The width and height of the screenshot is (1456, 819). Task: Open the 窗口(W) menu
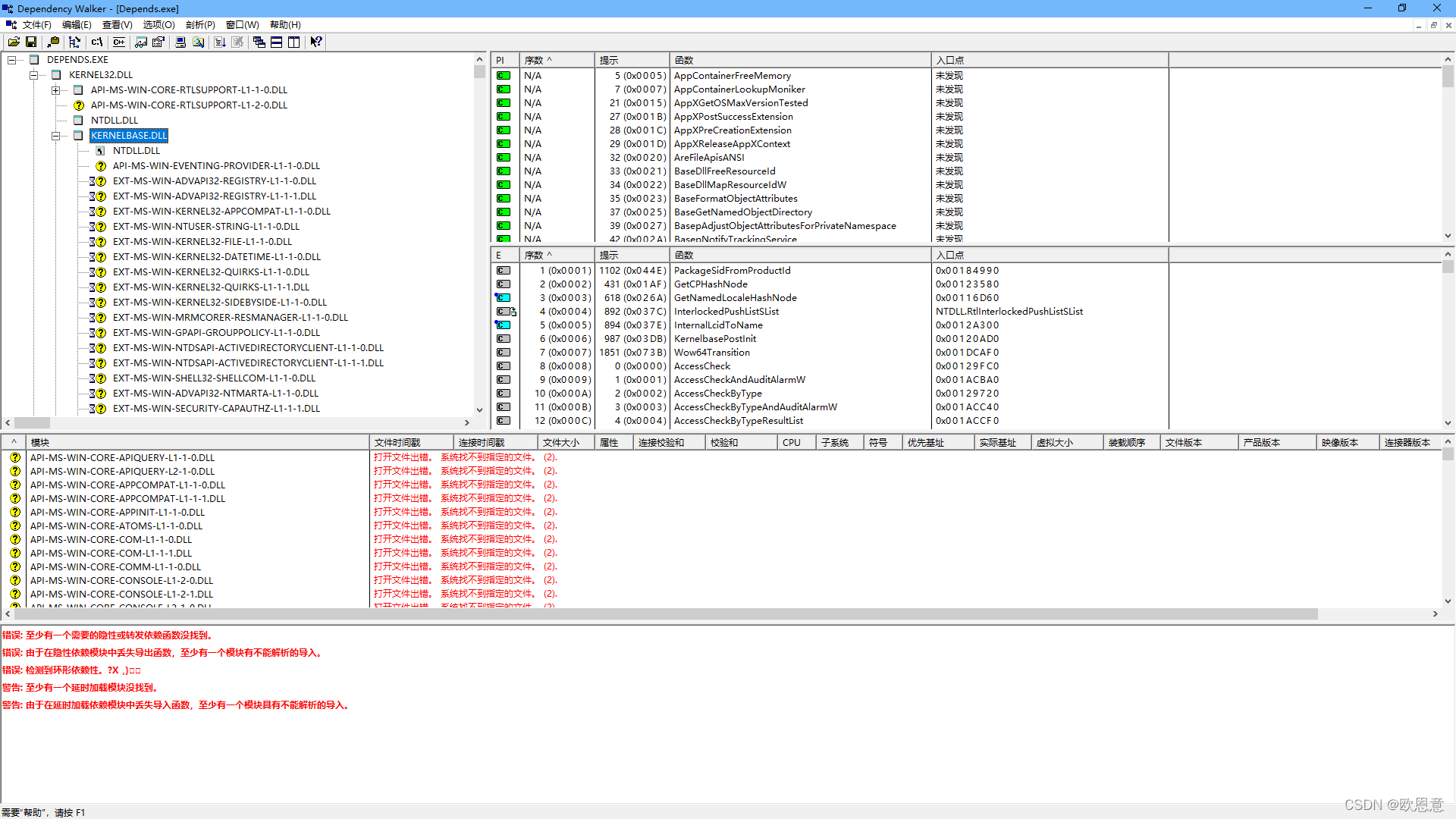243,25
